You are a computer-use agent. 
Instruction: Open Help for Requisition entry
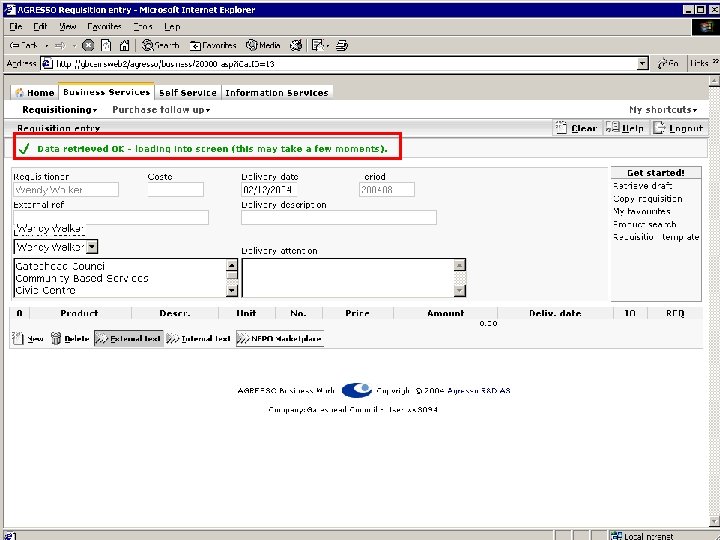click(x=624, y=128)
